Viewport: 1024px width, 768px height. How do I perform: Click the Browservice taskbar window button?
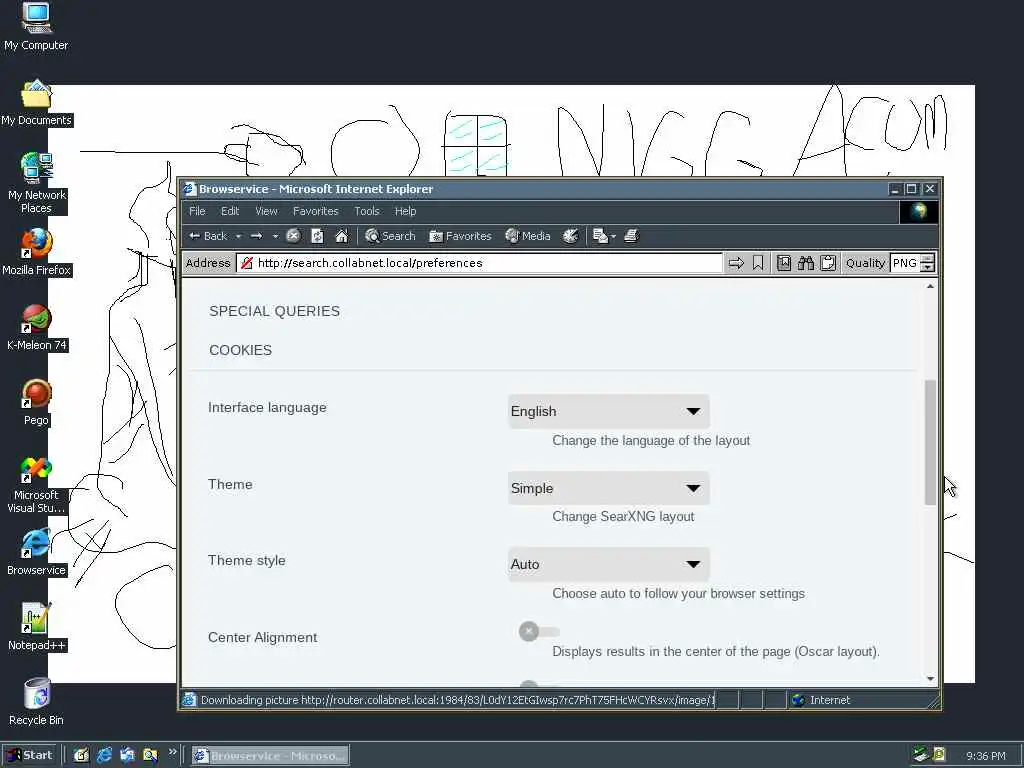(270, 756)
